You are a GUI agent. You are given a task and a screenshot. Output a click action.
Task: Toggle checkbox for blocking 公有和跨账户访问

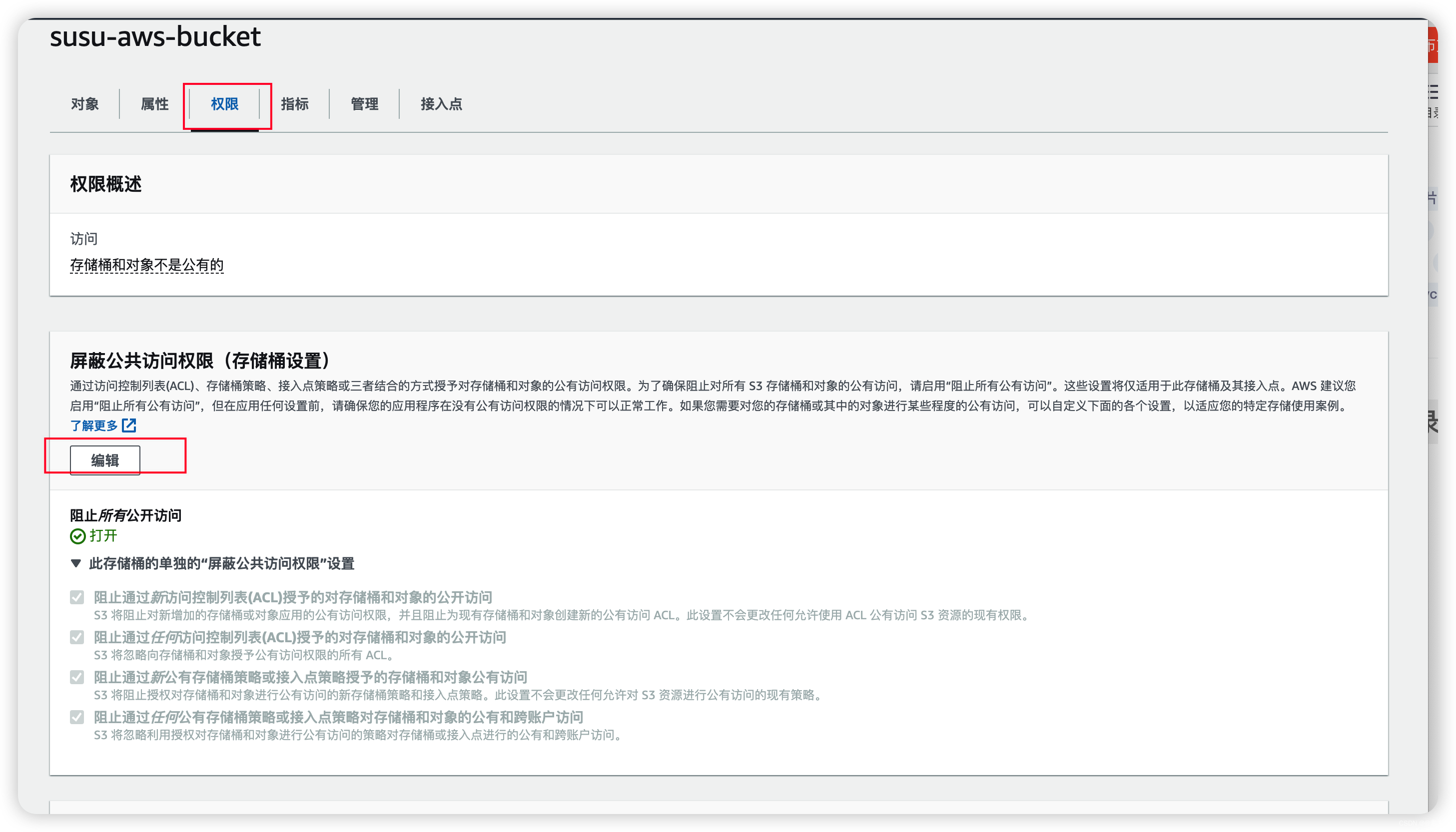tap(77, 717)
